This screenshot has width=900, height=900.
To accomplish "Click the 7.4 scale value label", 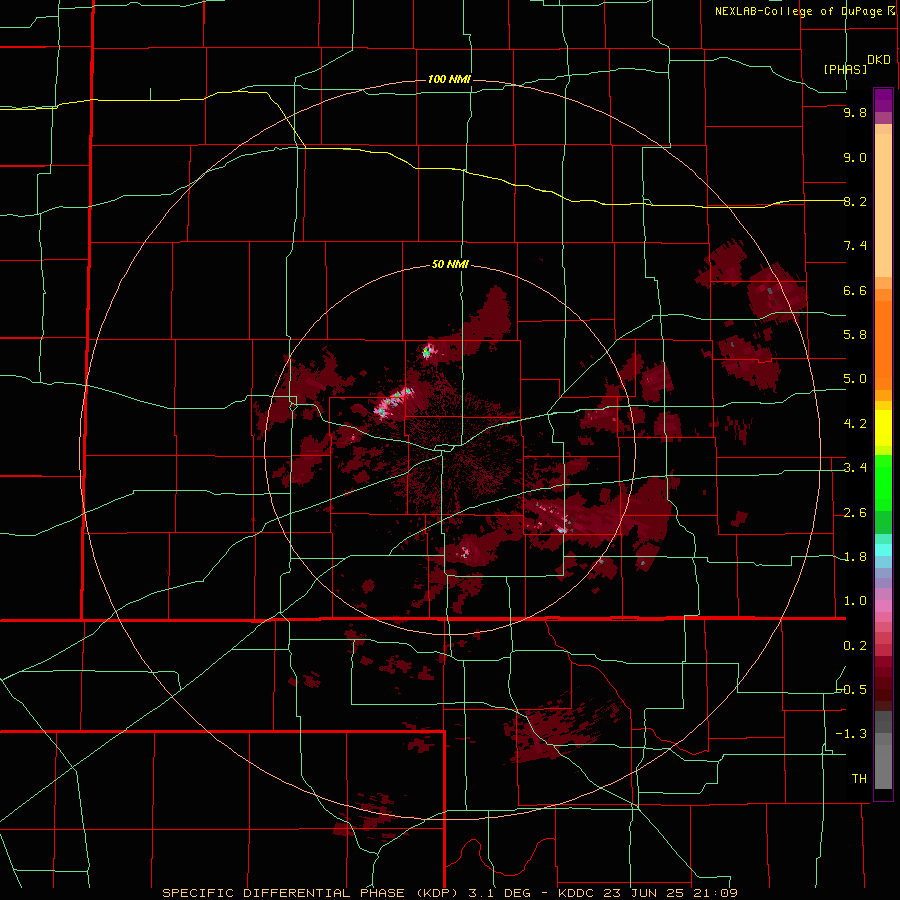I will coord(855,246).
